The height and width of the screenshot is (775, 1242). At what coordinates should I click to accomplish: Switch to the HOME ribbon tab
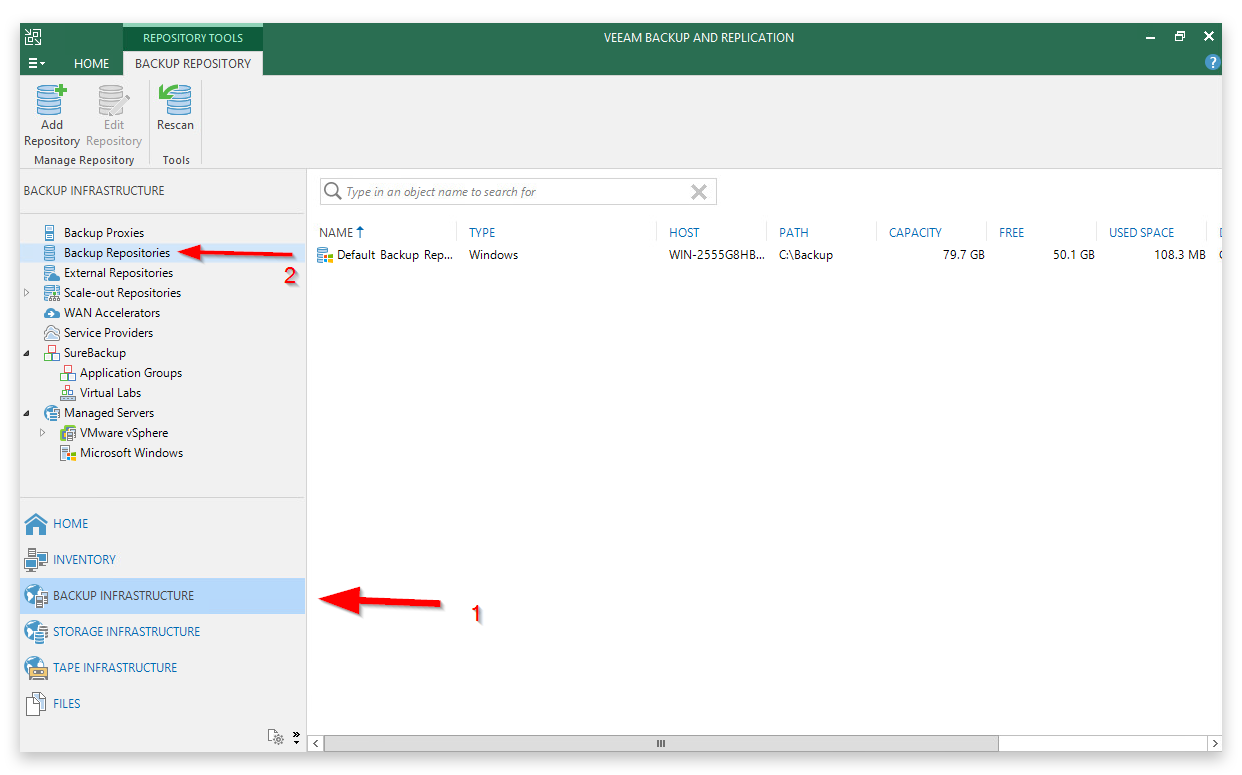91,63
